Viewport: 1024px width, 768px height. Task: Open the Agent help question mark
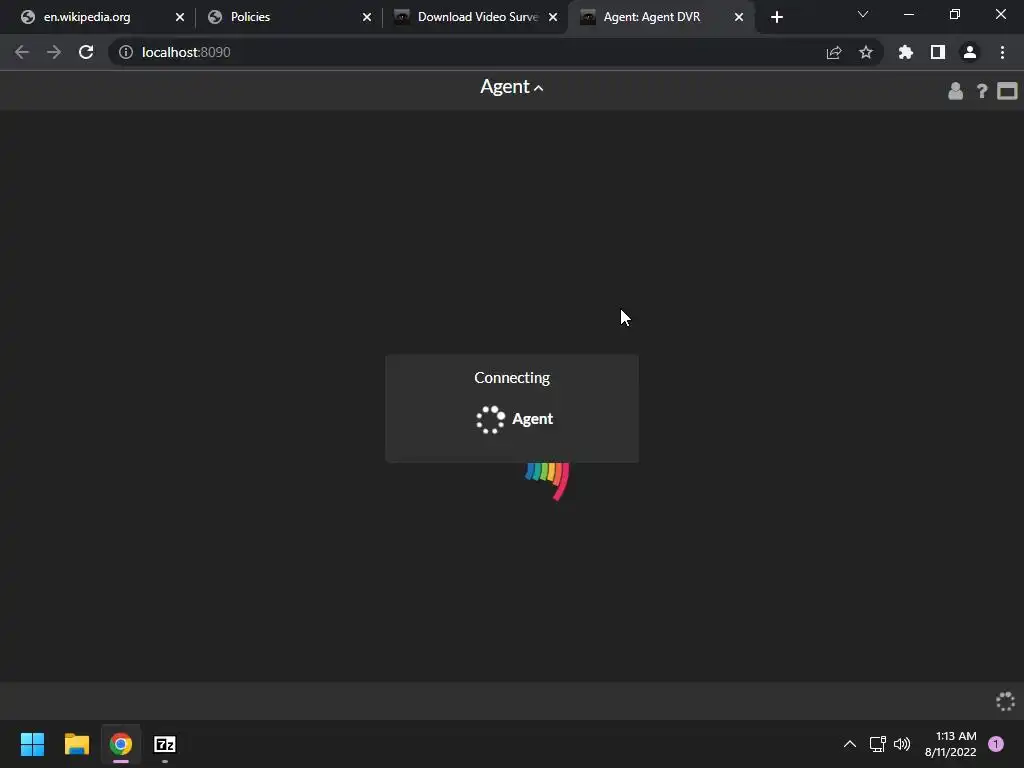tap(982, 91)
